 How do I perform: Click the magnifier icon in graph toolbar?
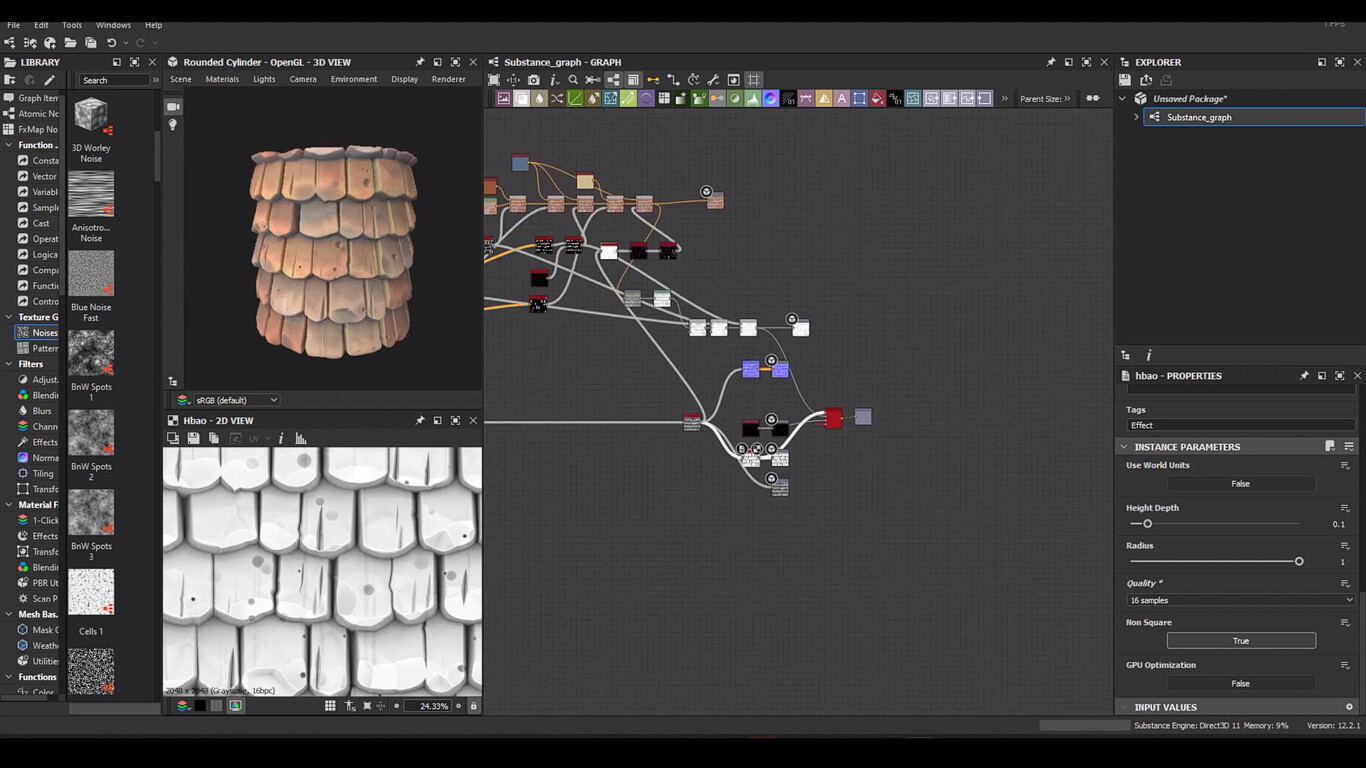(573, 80)
